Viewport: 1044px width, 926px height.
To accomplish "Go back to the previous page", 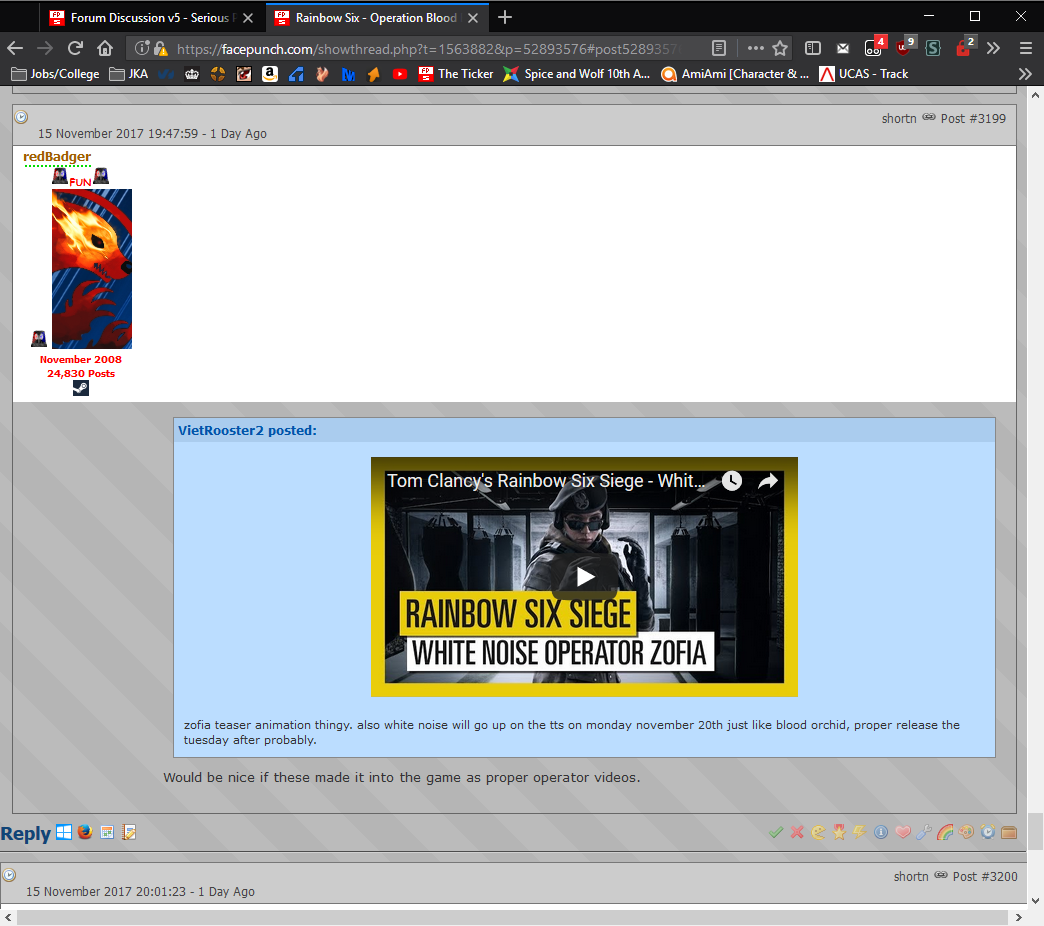I will [15, 48].
